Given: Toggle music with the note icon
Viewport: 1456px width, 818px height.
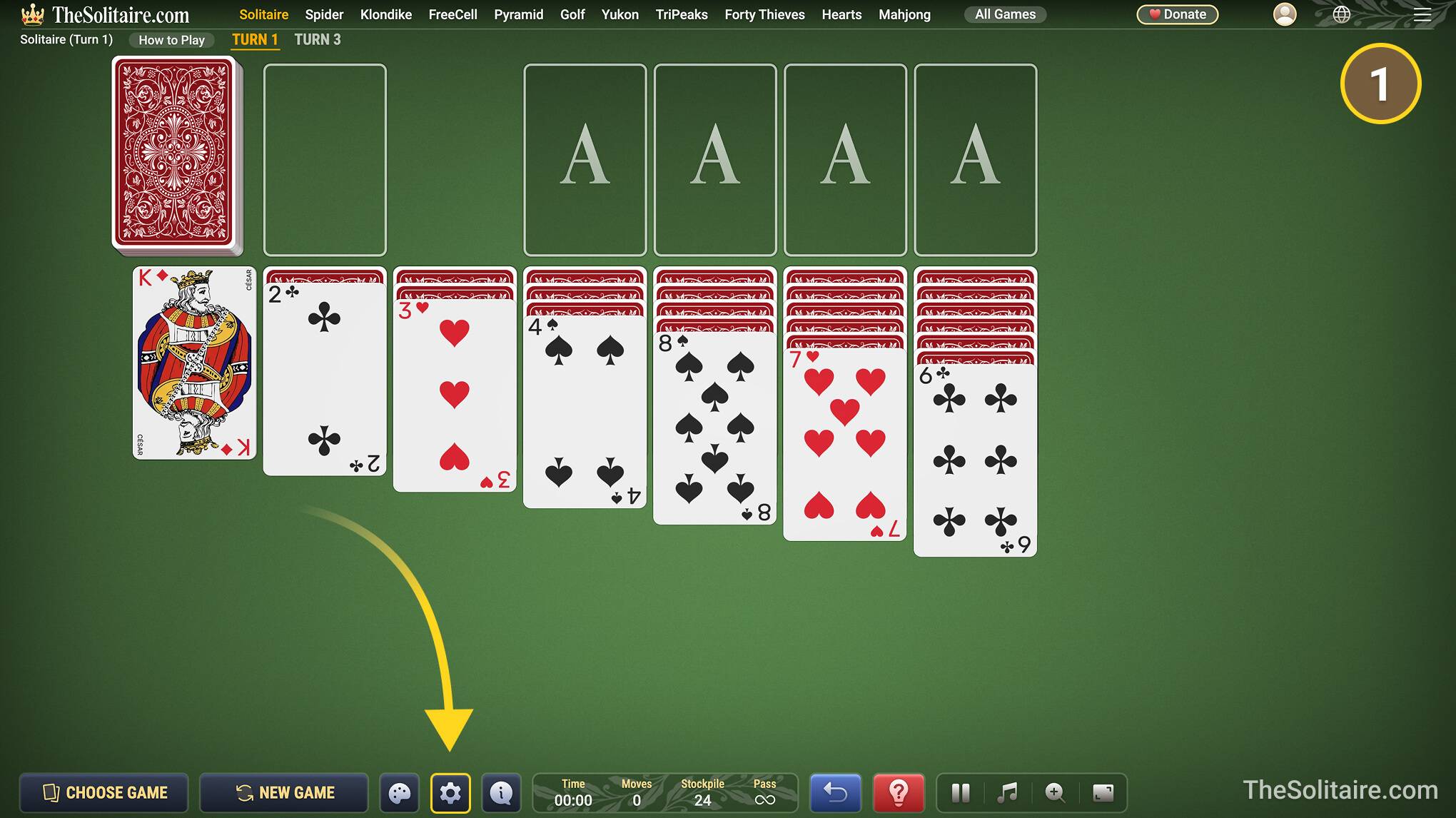Looking at the screenshot, I should click(x=1007, y=793).
